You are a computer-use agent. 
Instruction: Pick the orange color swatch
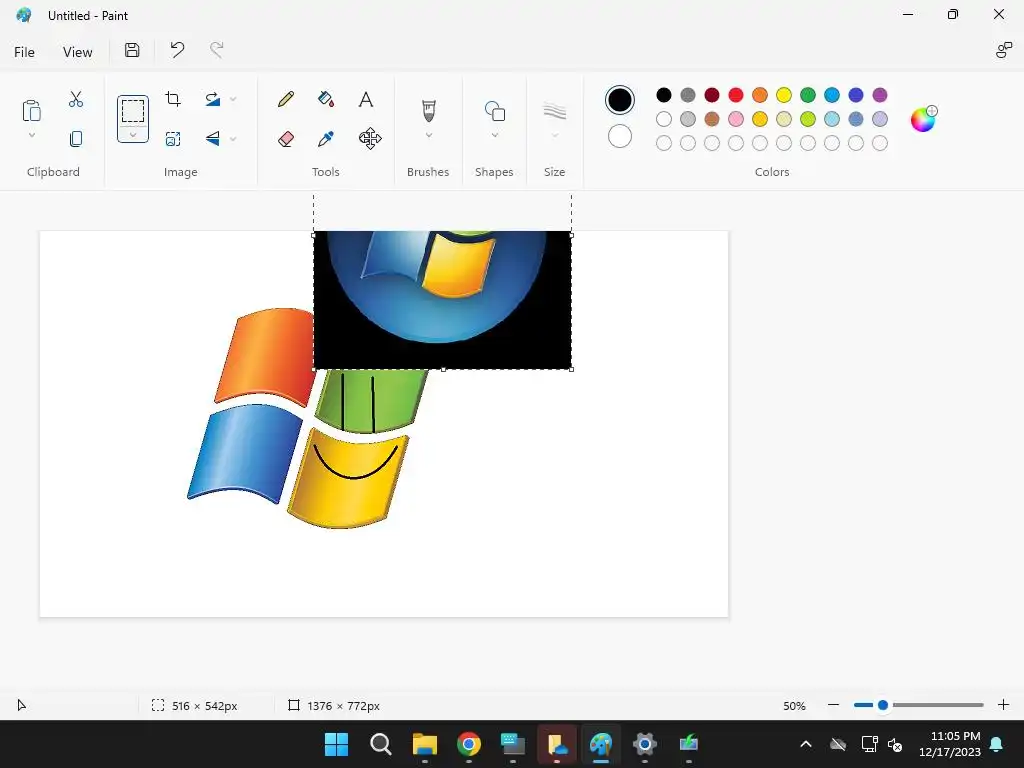pos(760,95)
